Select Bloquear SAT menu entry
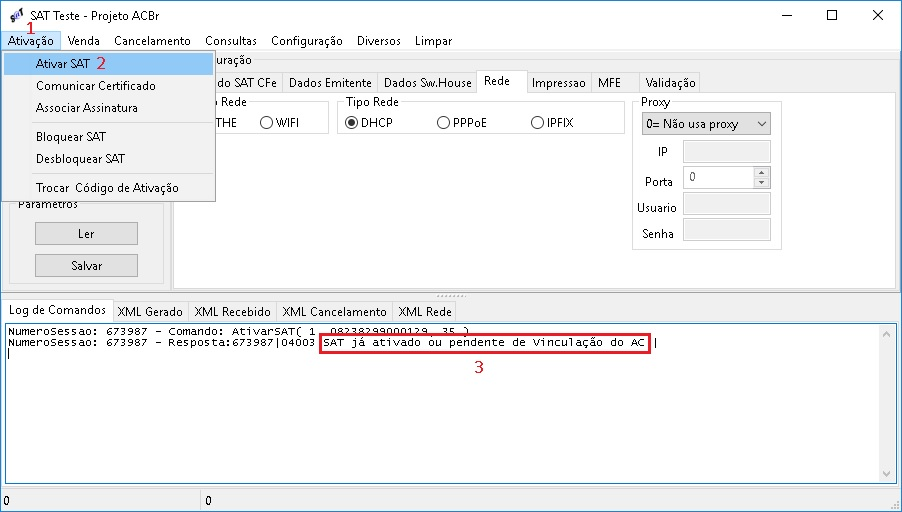Image resolution: width=902 pixels, height=512 pixels. 109,137
